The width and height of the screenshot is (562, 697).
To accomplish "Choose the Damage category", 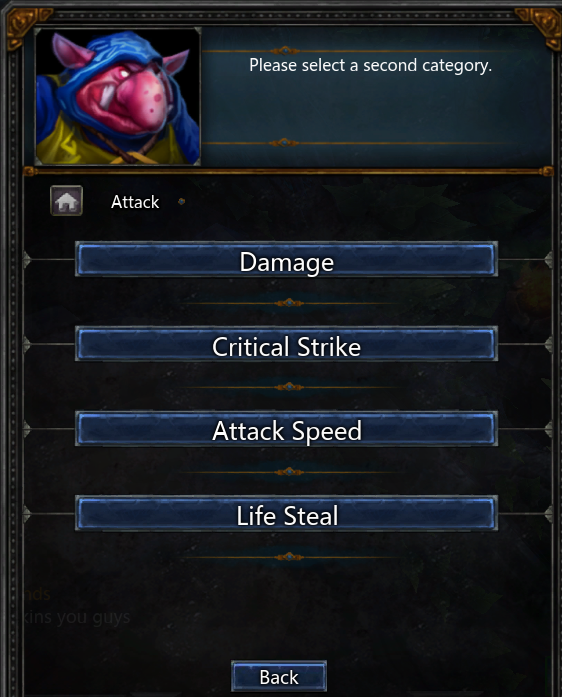I will point(286,260).
